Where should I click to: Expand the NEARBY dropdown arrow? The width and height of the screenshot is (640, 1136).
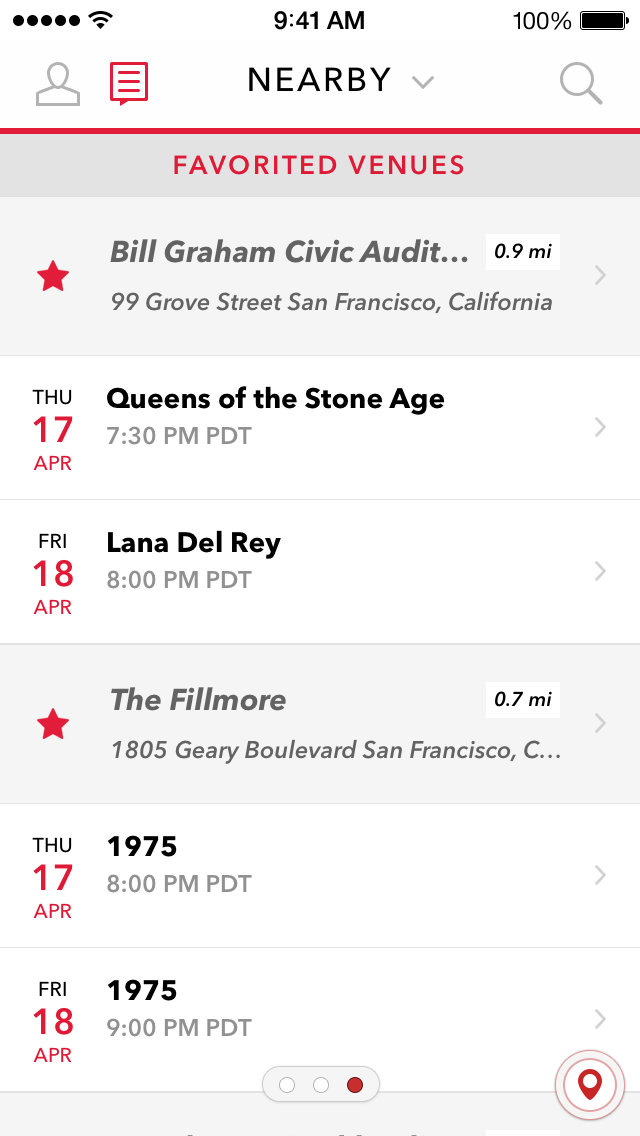tap(423, 82)
